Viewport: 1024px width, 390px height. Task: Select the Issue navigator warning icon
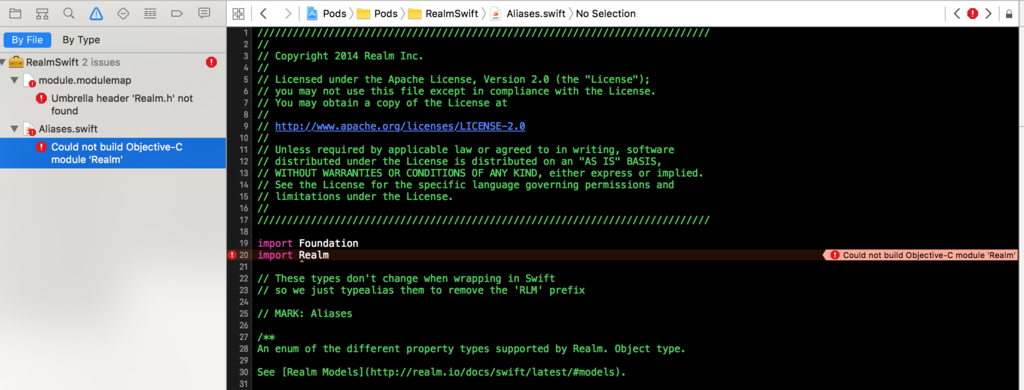(x=96, y=13)
